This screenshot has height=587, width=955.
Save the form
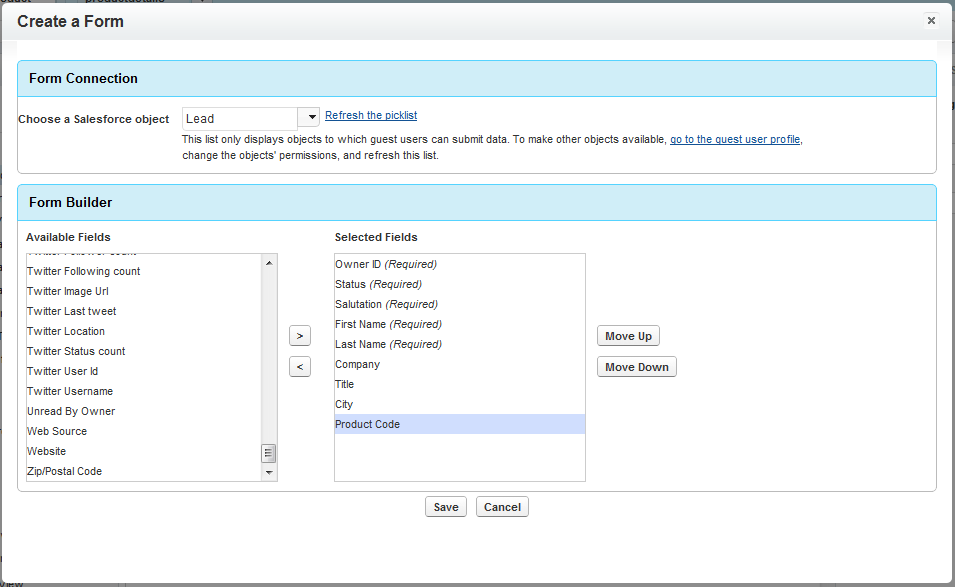tap(446, 507)
